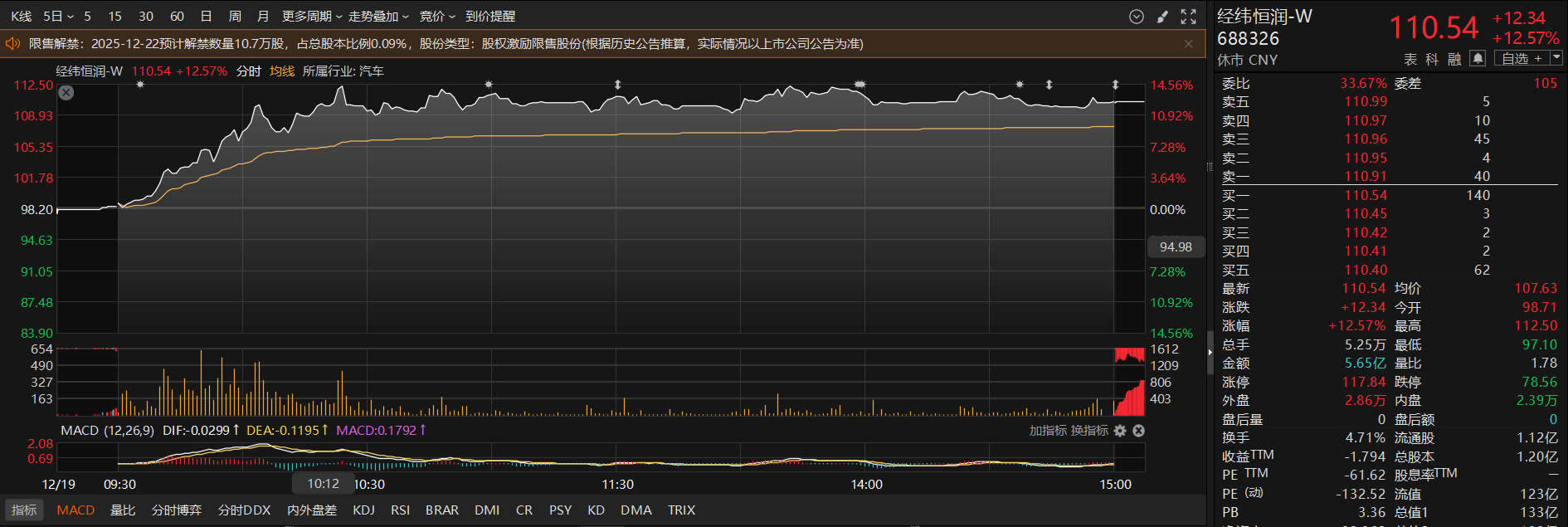Select the paintbrush drawing tool icon
1568x527 pixels.
(x=1162, y=17)
